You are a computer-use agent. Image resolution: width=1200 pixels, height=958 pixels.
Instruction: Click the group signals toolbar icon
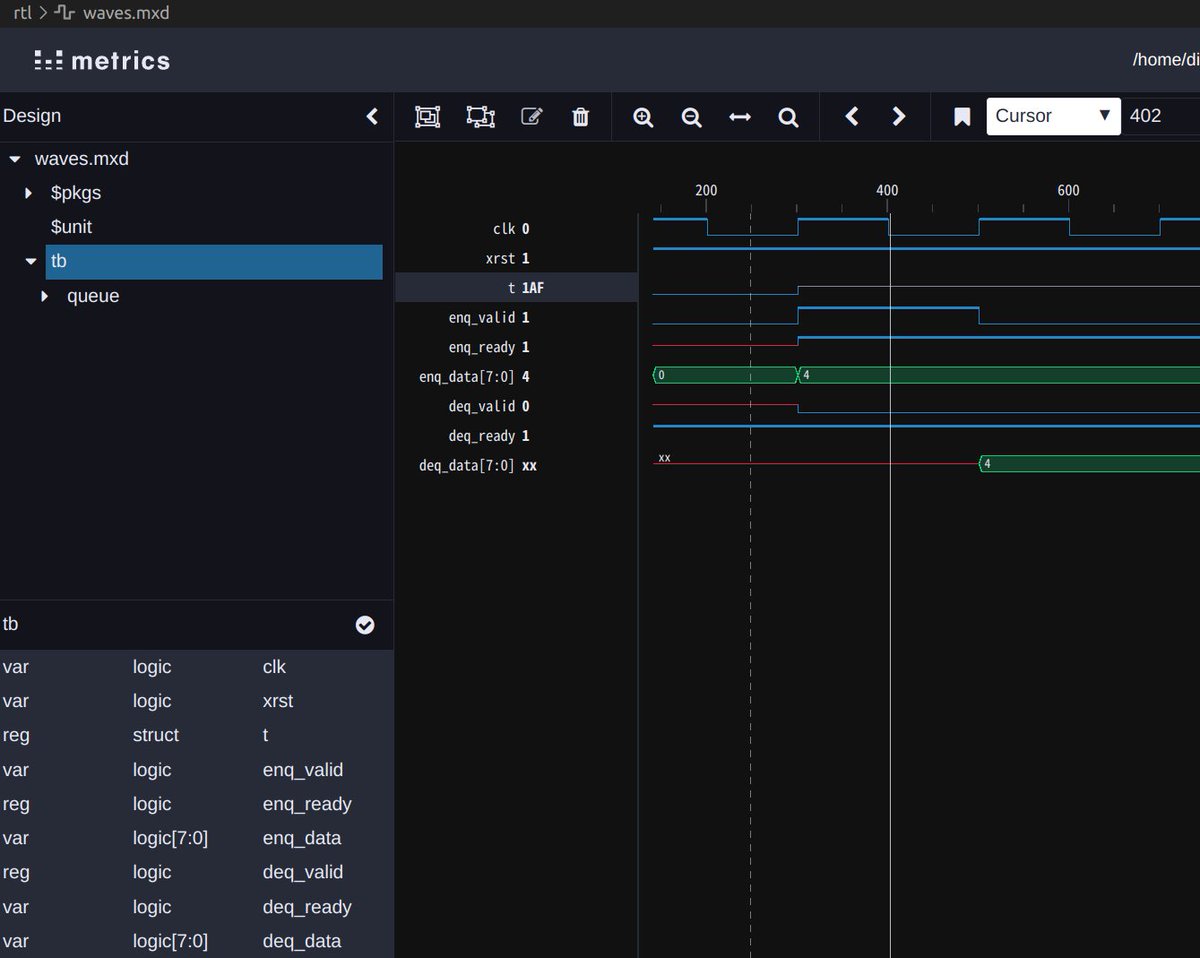[x=427, y=117]
